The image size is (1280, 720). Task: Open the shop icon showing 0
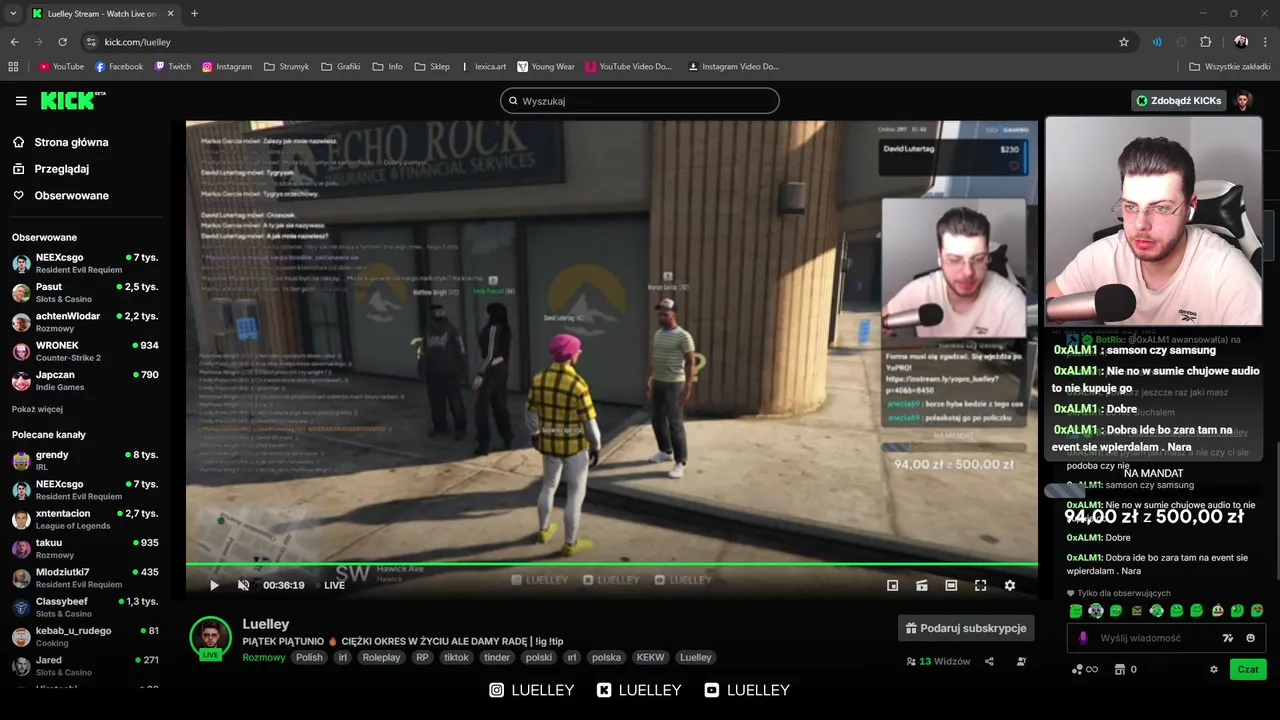pos(1126,669)
